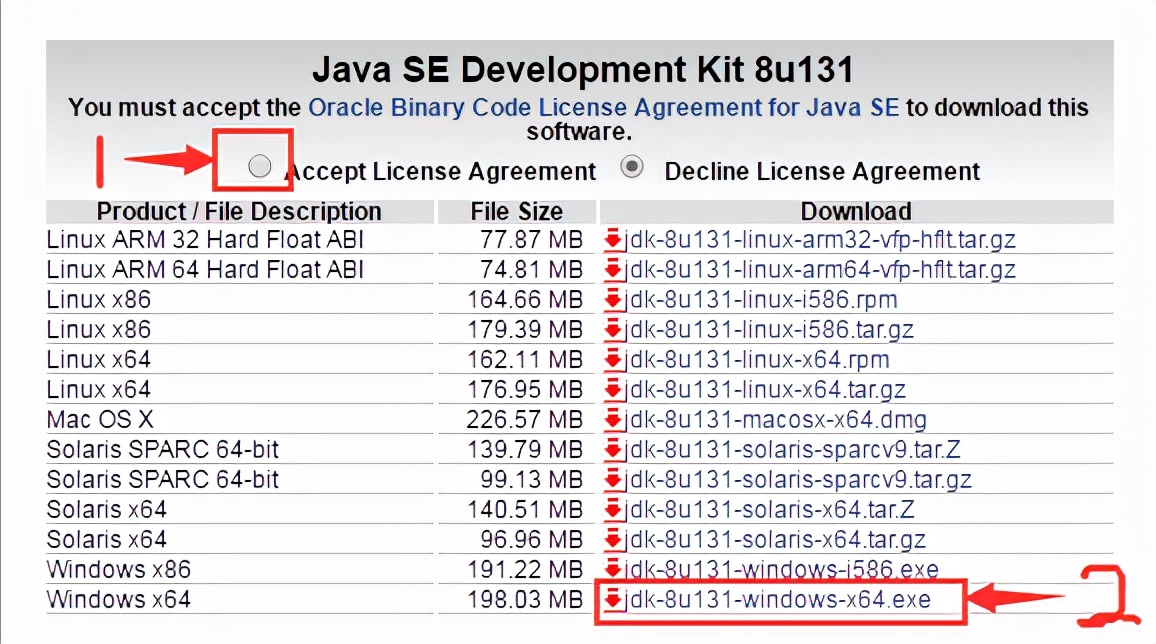
Task: Download jdk-8u131-solaris-sparcv9.tar.Z
Action: [x=793, y=449]
